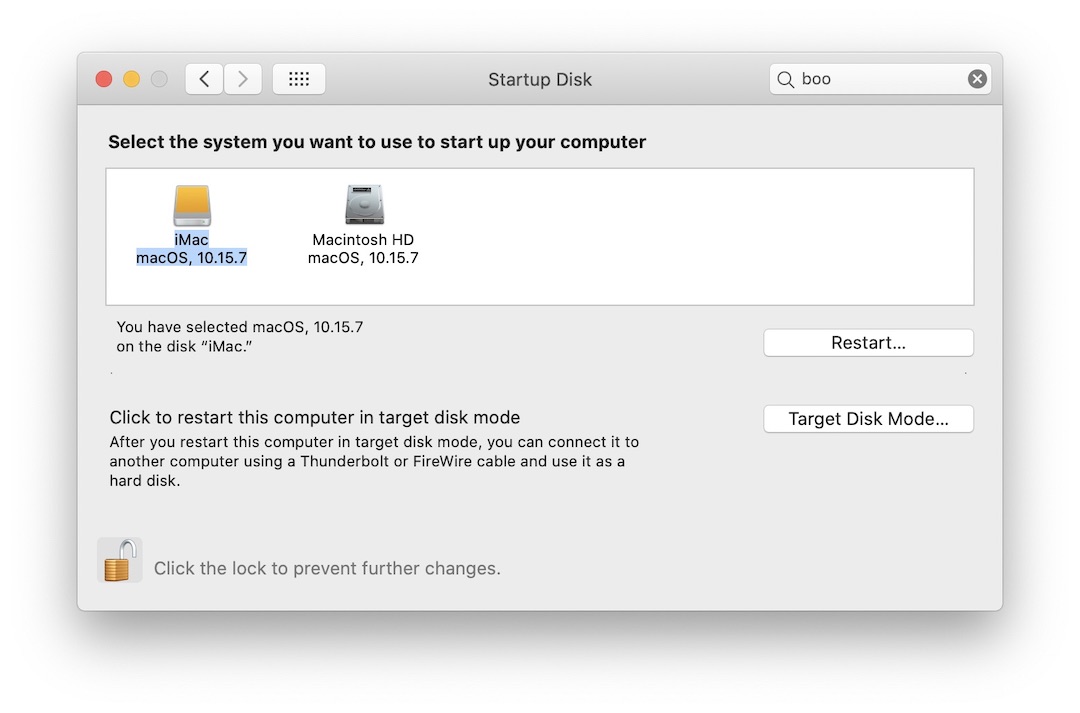Click "Click to restart this computer in target disk mode" heading
Viewport: 1080px width, 713px height.
(315, 417)
